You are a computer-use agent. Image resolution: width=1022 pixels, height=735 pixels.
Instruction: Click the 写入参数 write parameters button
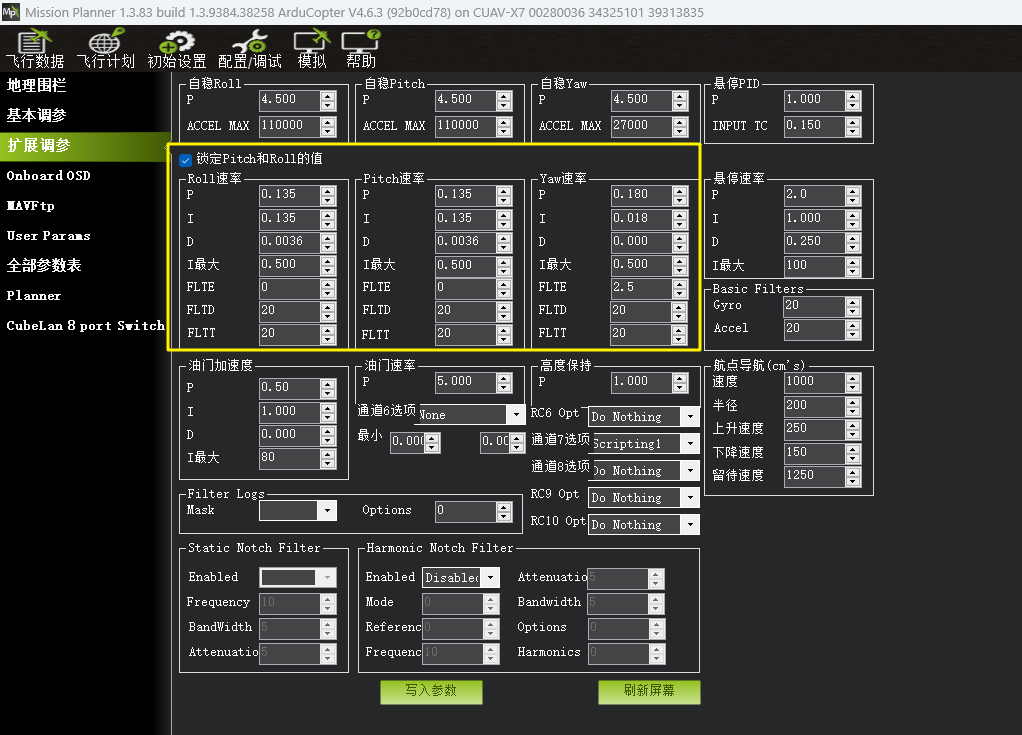point(431,691)
